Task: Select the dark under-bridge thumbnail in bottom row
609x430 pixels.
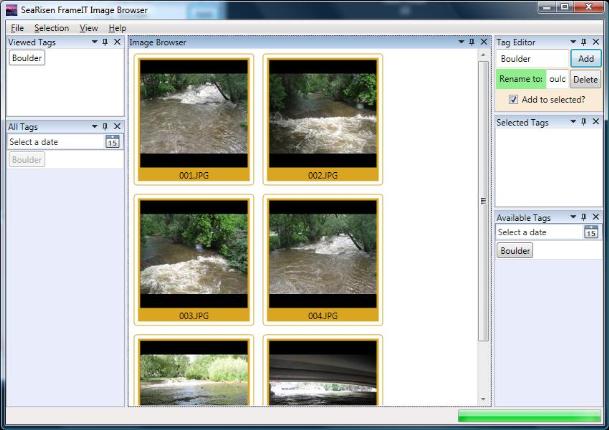Action: pos(323,371)
